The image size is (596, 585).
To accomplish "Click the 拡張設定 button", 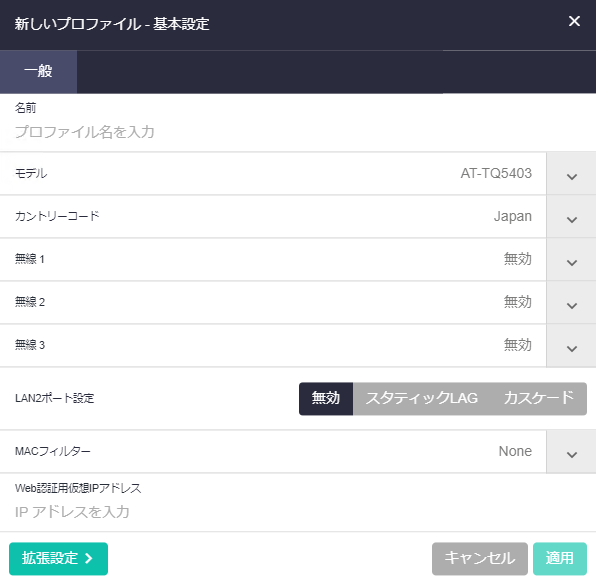I will (x=58, y=559).
